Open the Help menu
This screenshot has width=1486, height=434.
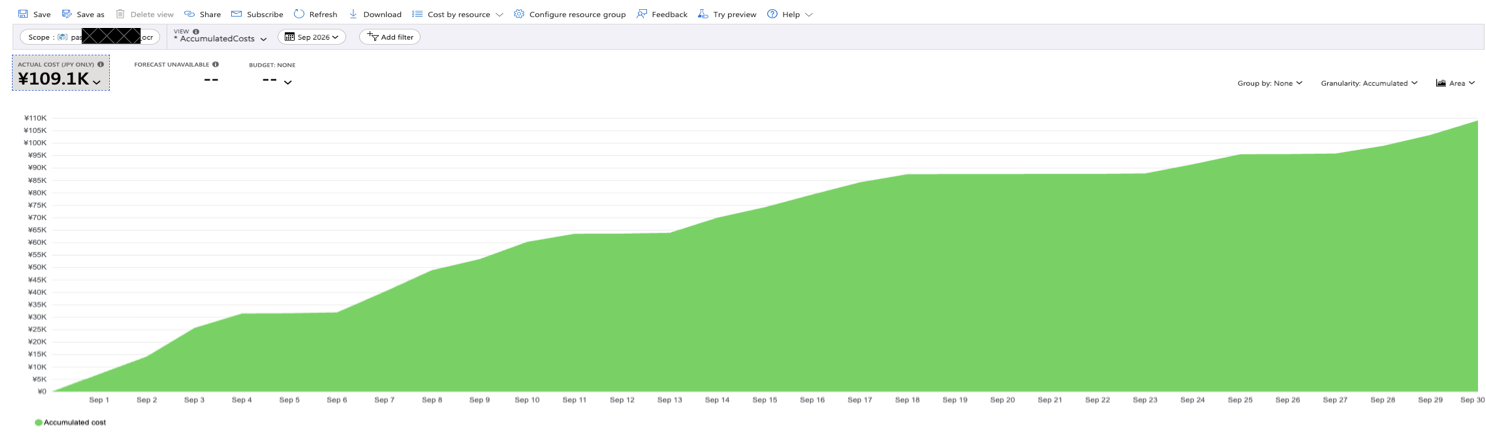click(x=790, y=14)
